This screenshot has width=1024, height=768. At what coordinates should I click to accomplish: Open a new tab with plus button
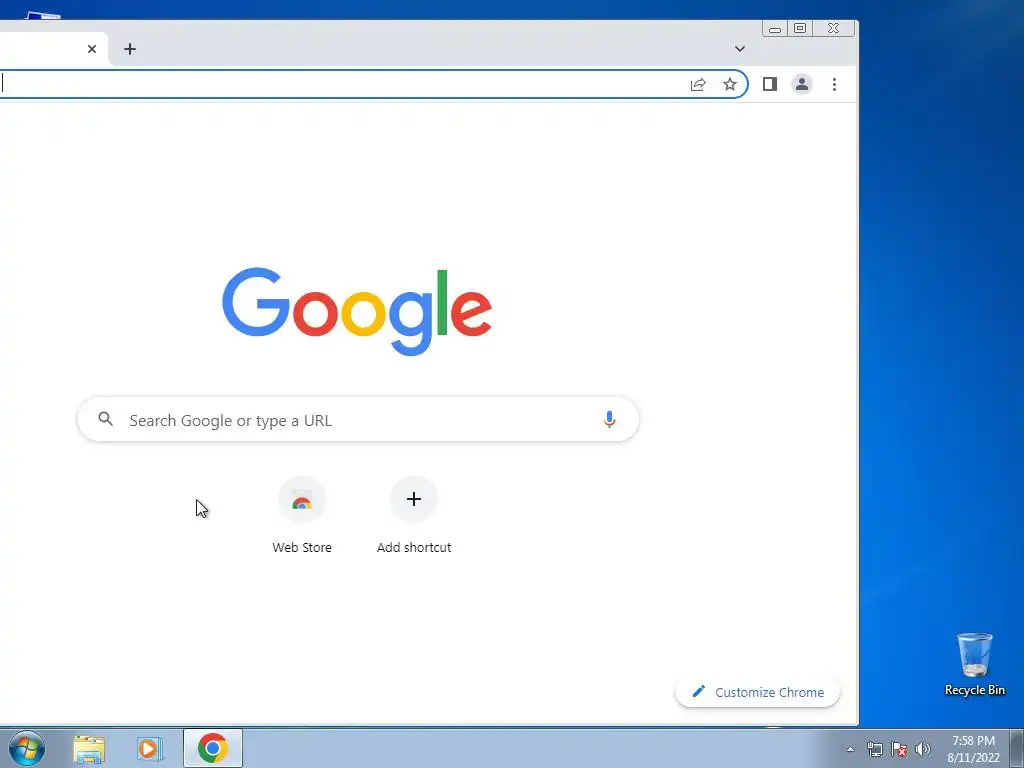tap(130, 49)
